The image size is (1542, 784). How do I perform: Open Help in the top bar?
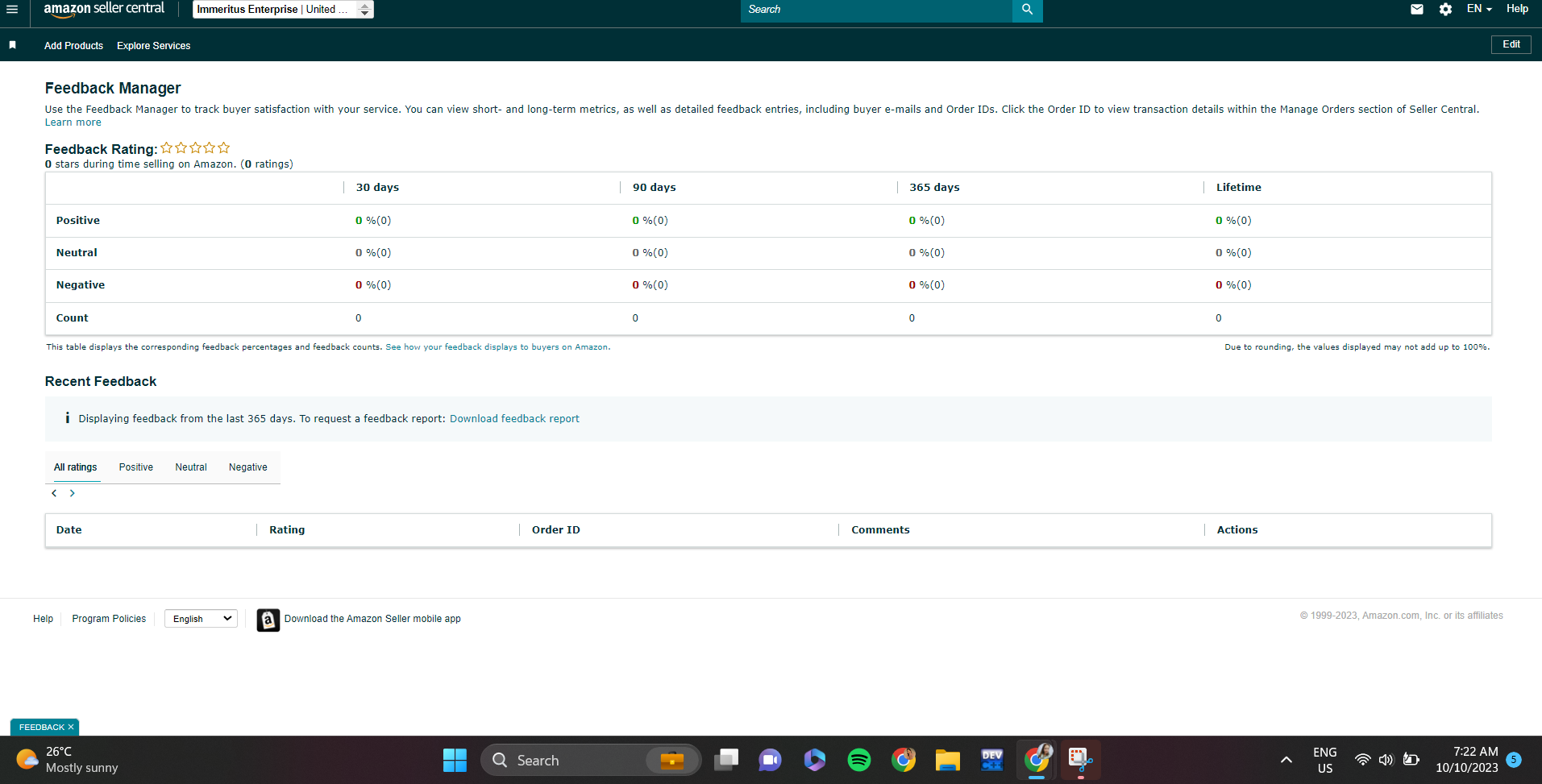[x=1518, y=9]
